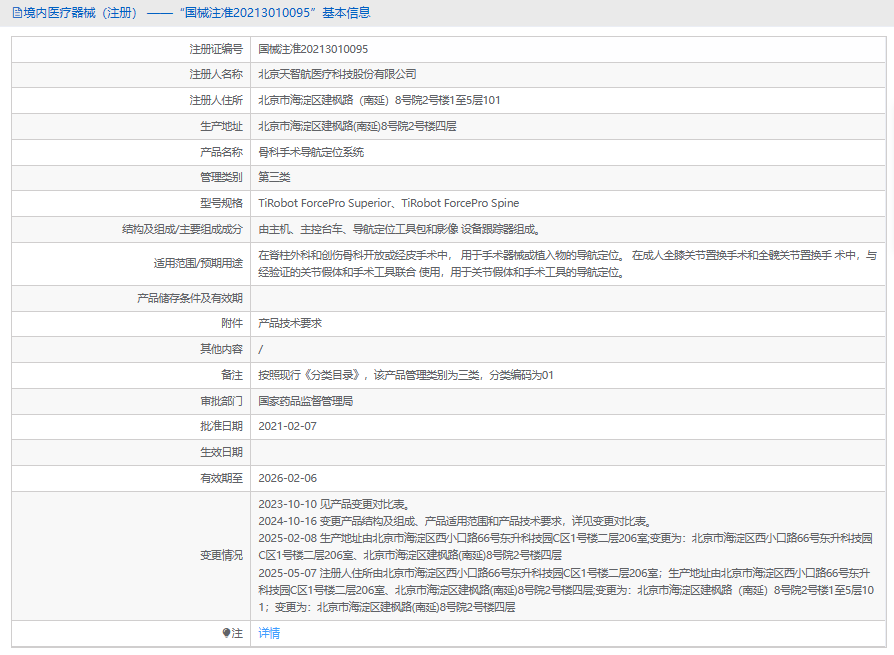Click the 产品储存条件及有效期 label
The height and width of the screenshot is (655, 894).
(190, 298)
